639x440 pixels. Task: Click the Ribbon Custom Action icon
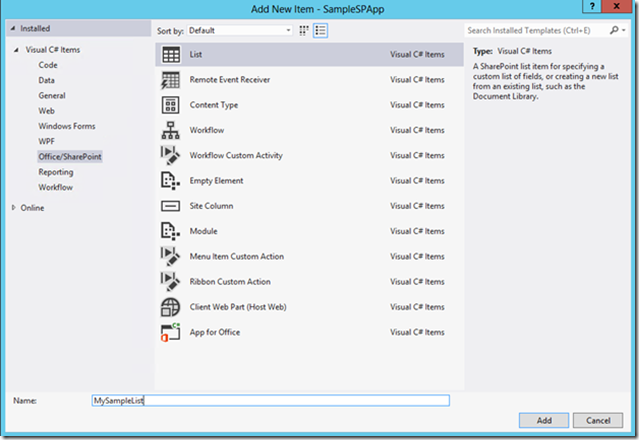[170, 282]
